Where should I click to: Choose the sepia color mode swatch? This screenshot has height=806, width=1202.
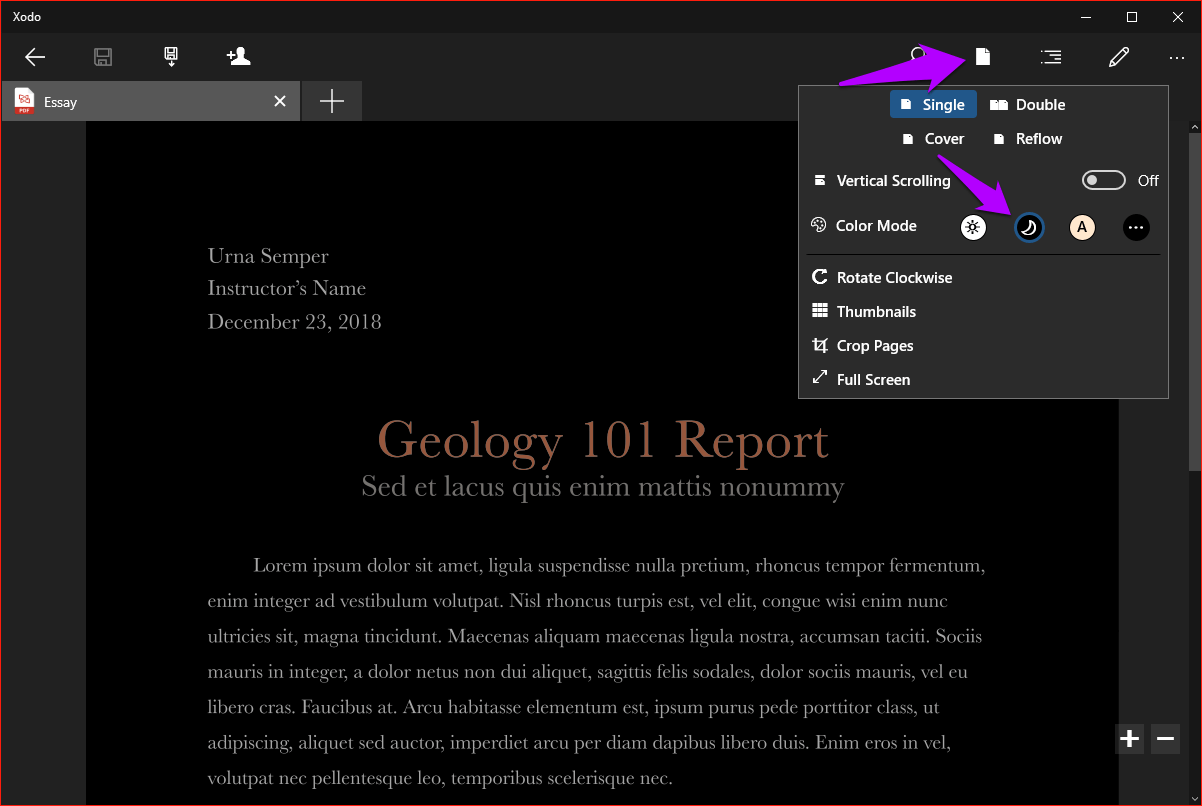(1081, 227)
